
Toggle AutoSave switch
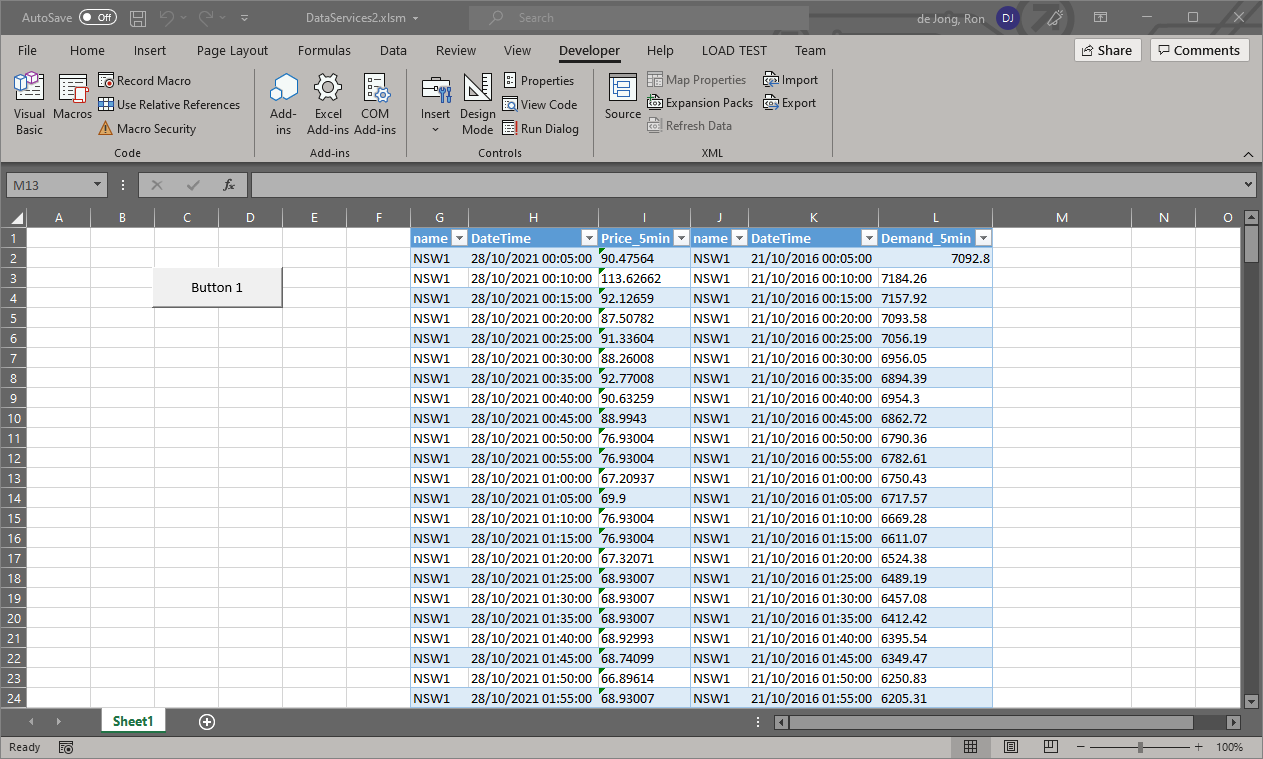pos(97,18)
